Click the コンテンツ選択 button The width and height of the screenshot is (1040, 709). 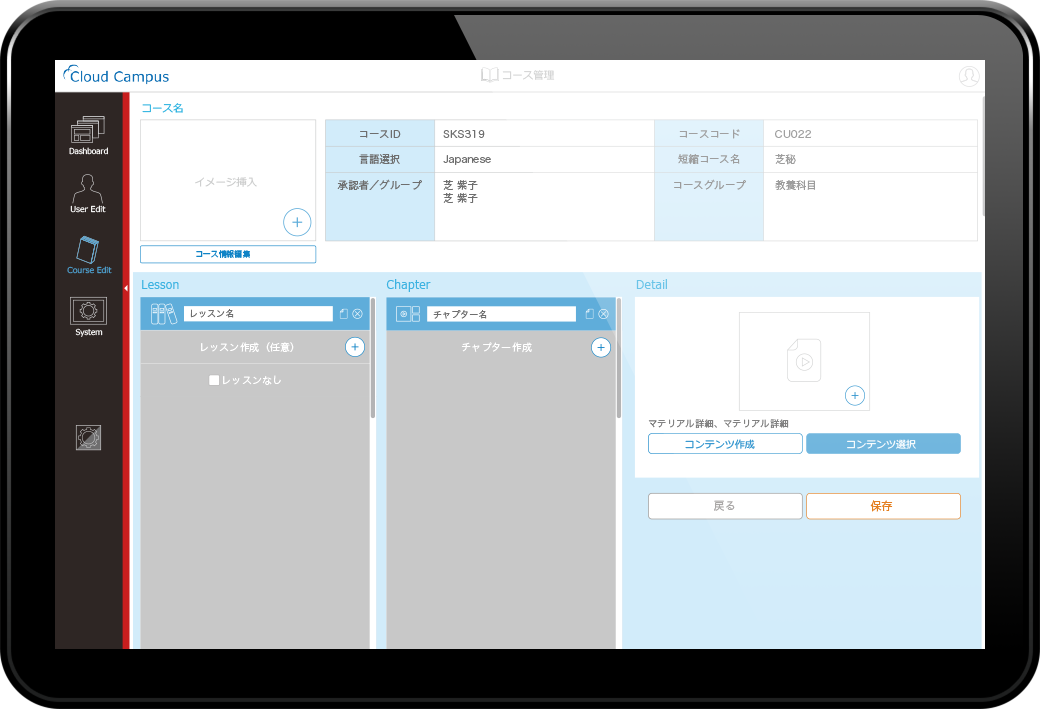[x=883, y=443]
